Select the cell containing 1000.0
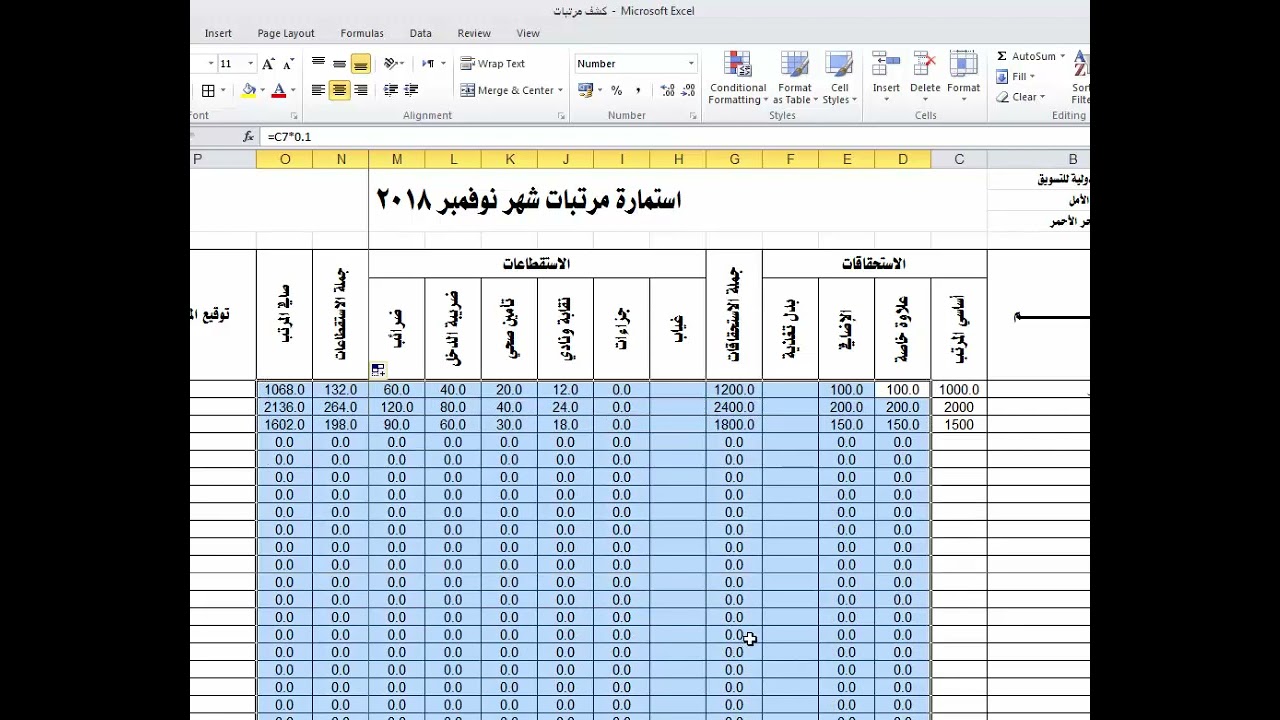 (959, 390)
